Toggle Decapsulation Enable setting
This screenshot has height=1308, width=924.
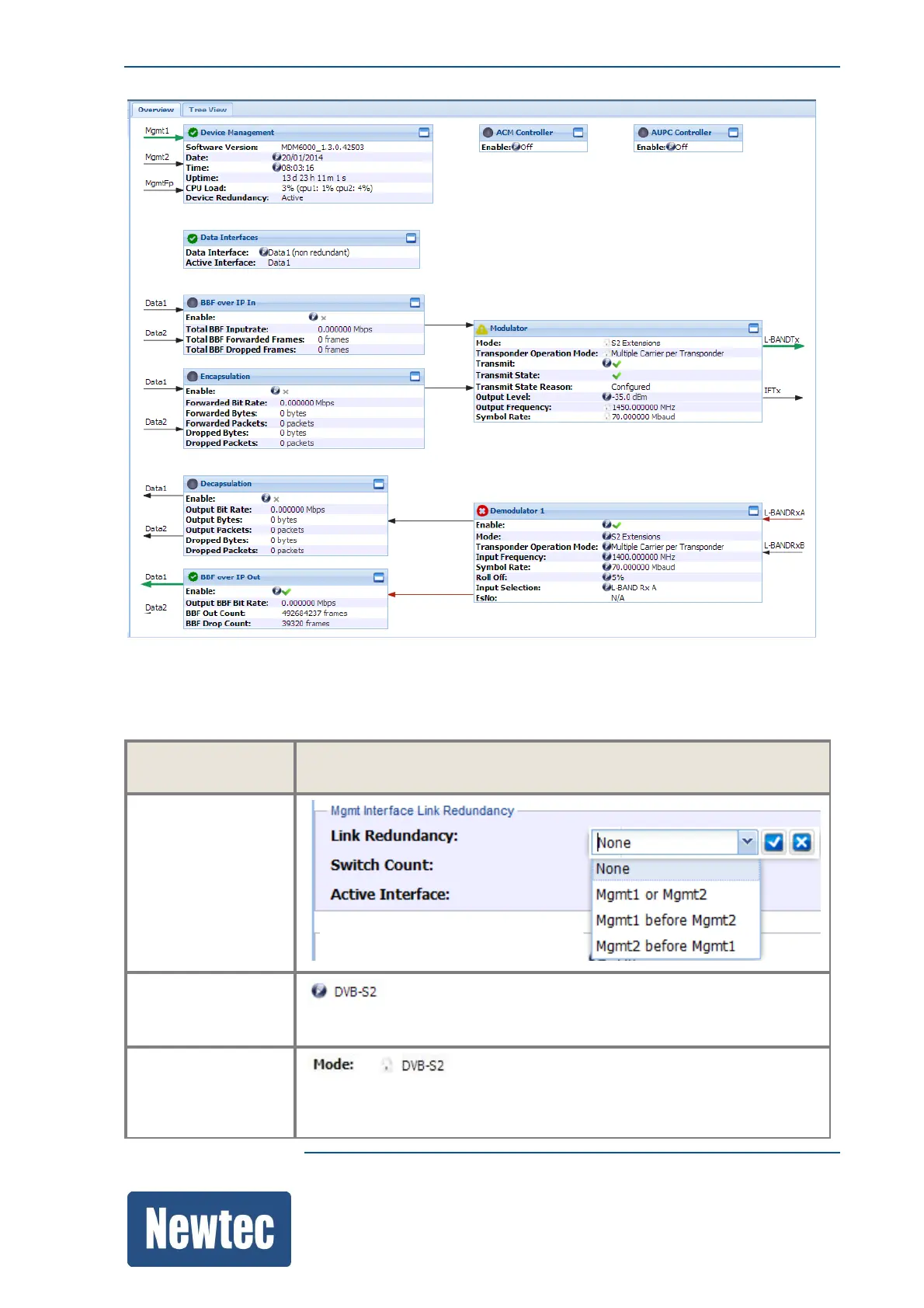[x=266, y=498]
